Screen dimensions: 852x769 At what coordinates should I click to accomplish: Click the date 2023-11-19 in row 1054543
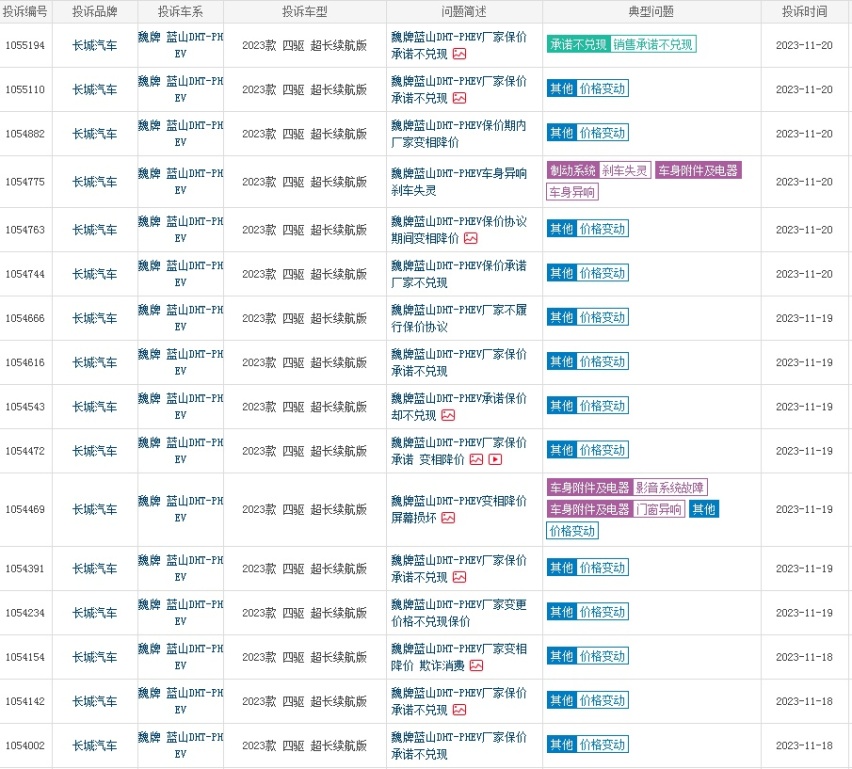pos(804,407)
